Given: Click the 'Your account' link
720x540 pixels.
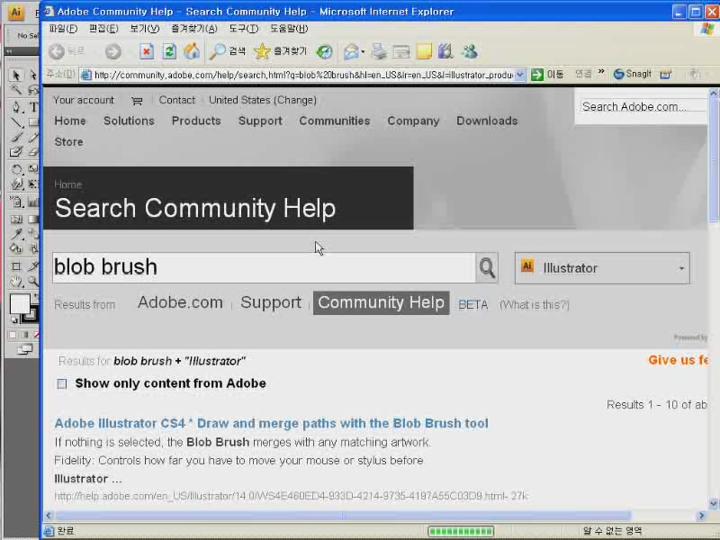Looking at the screenshot, I should click(x=84, y=100).
